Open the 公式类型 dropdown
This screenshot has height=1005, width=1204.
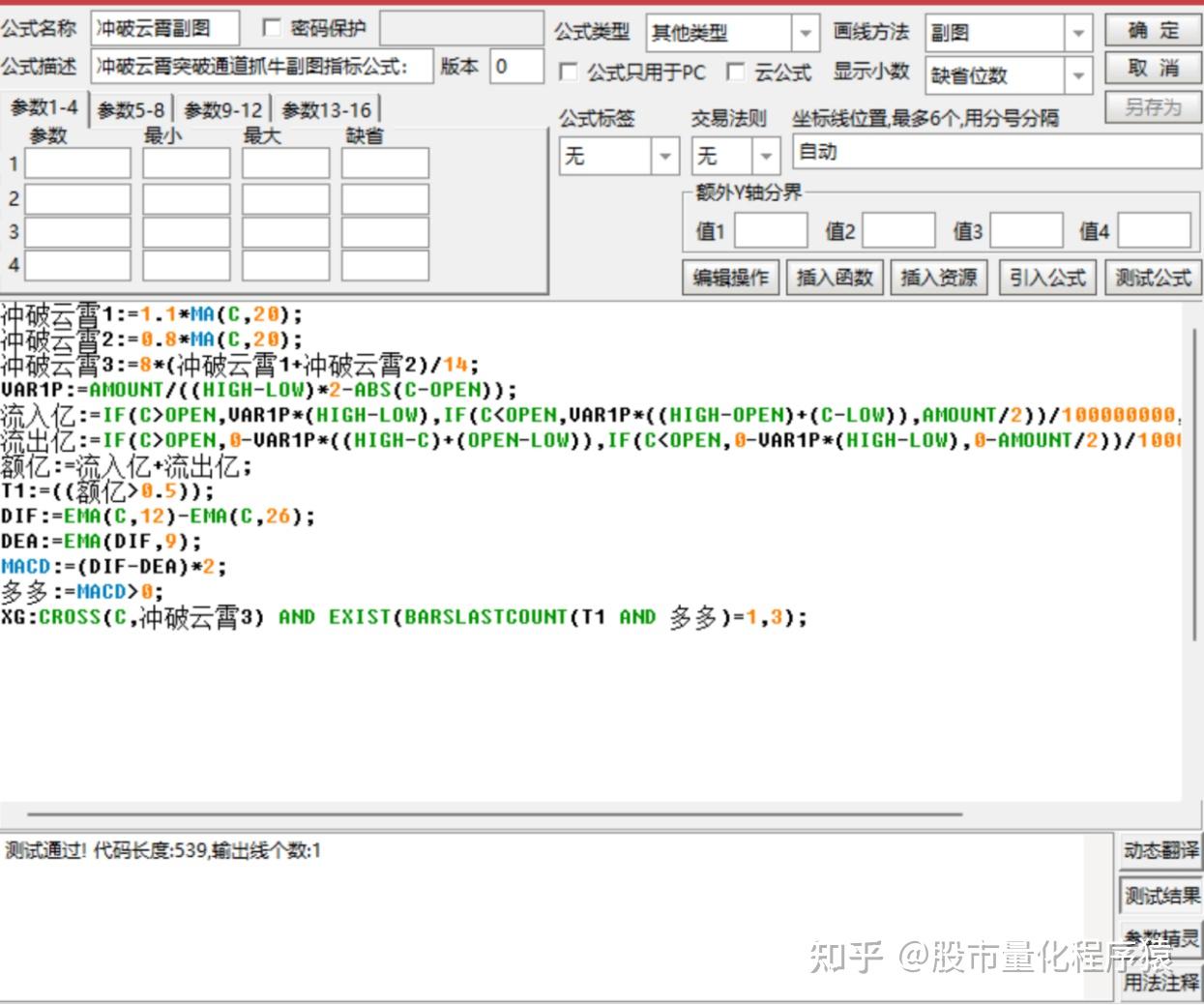click(x=806, y=33)
